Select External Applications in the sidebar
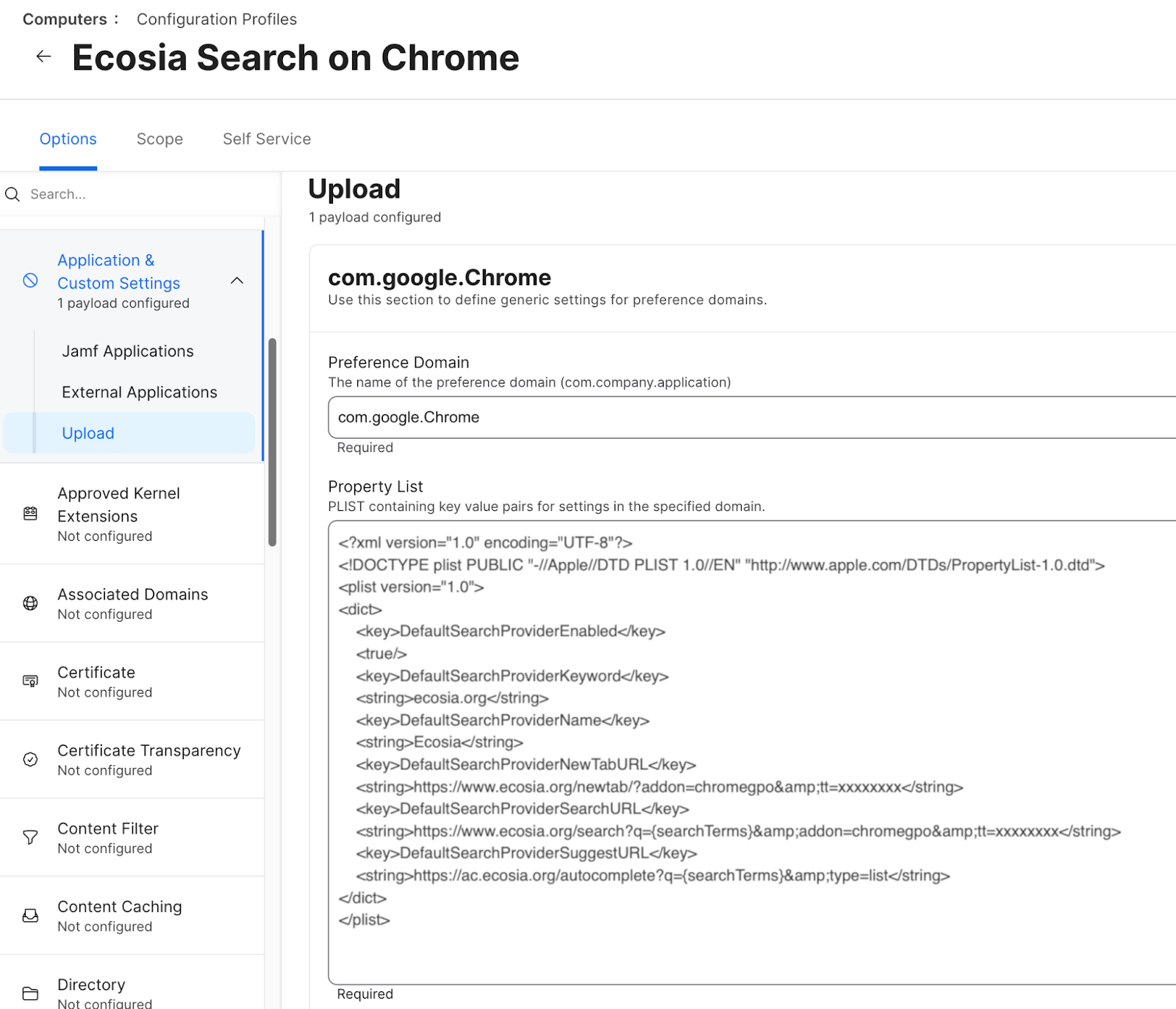 pos(140,392)
